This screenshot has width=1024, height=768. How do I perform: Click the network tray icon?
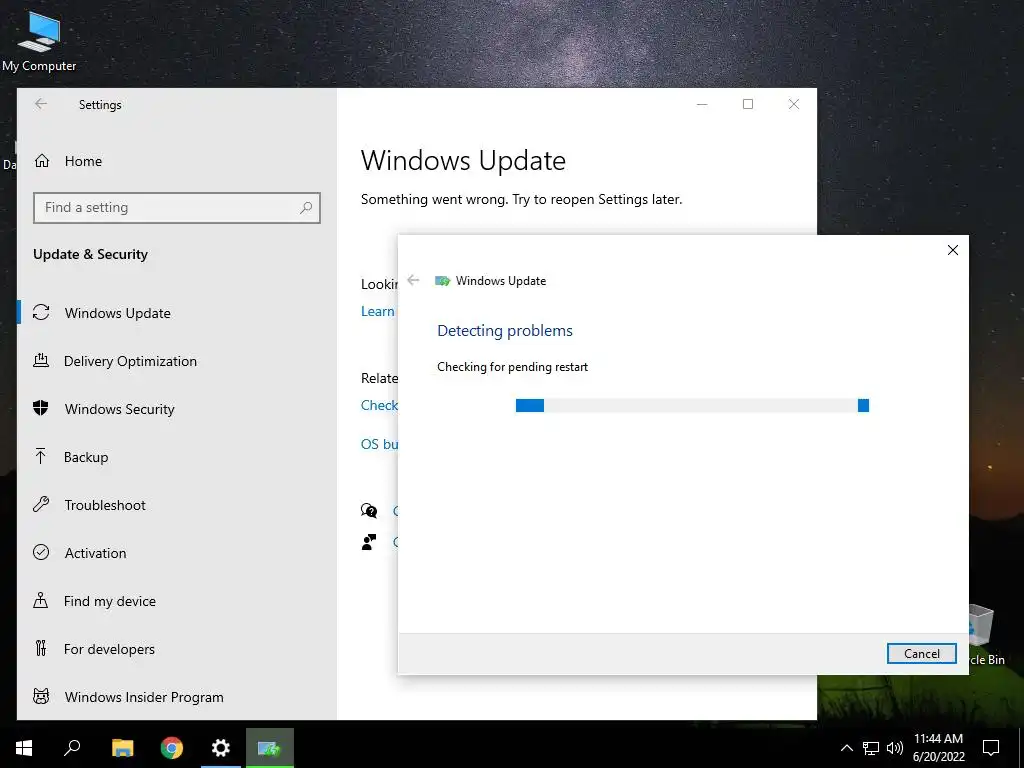point(871,748)
